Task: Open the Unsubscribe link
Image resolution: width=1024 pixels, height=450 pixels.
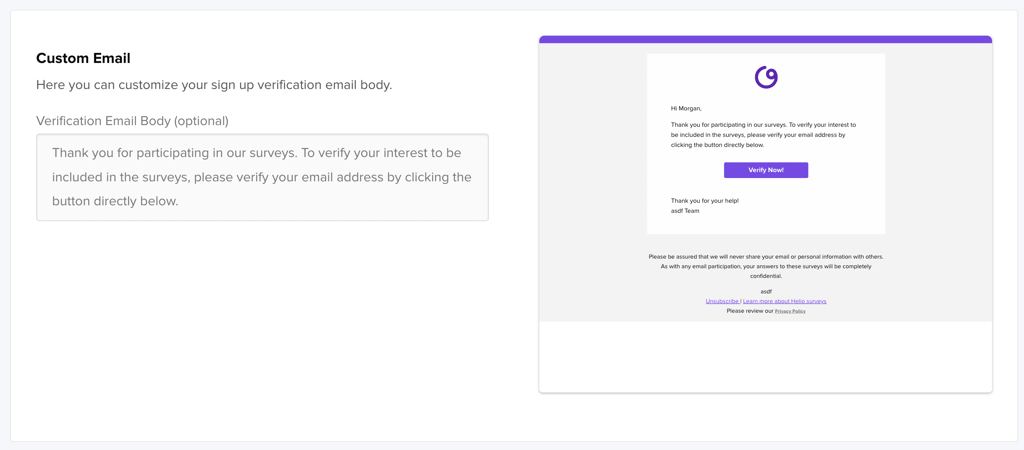Action: click(x=722, y=301)
